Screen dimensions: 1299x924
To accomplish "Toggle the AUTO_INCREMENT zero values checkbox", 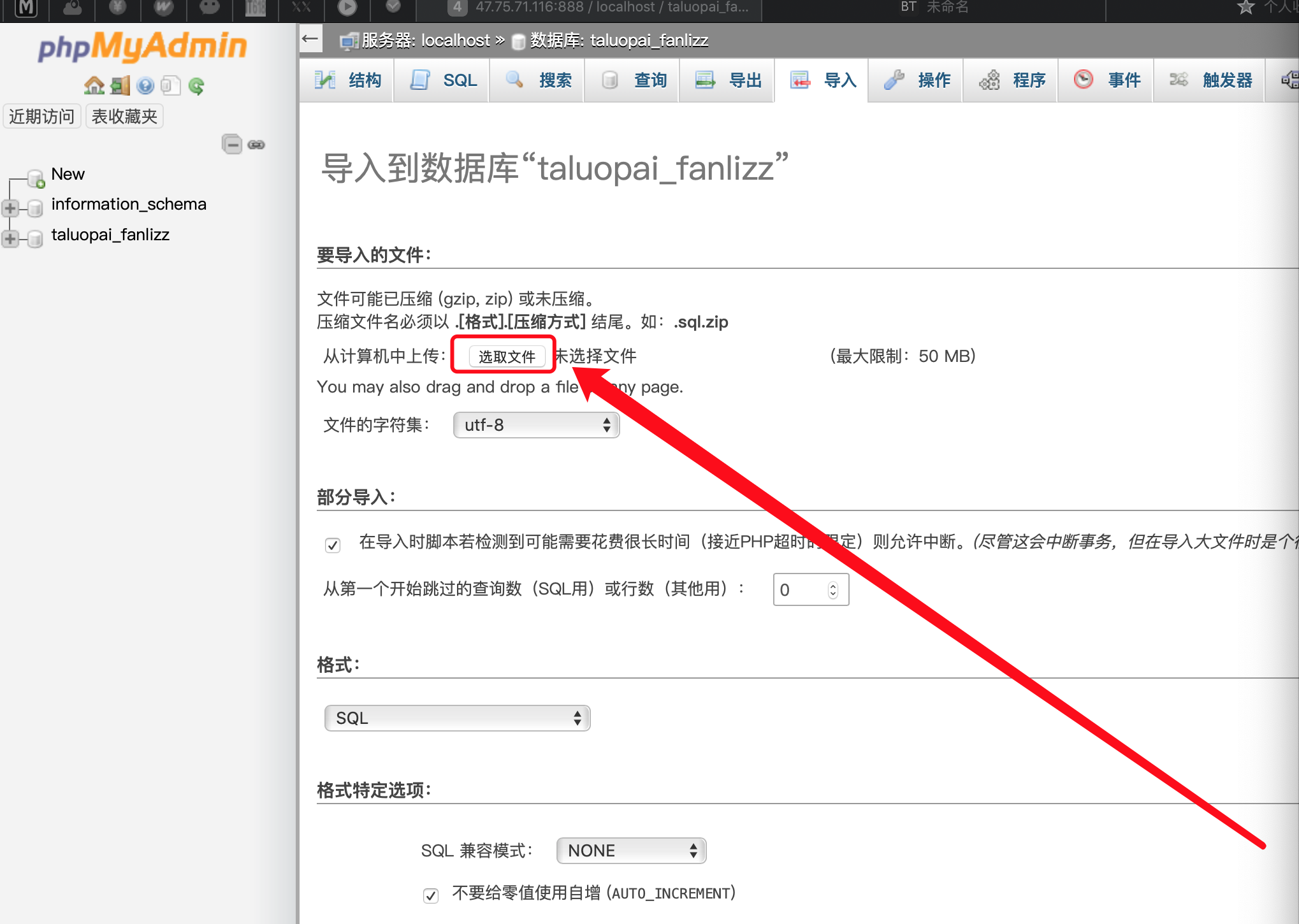I will (431, 895).
